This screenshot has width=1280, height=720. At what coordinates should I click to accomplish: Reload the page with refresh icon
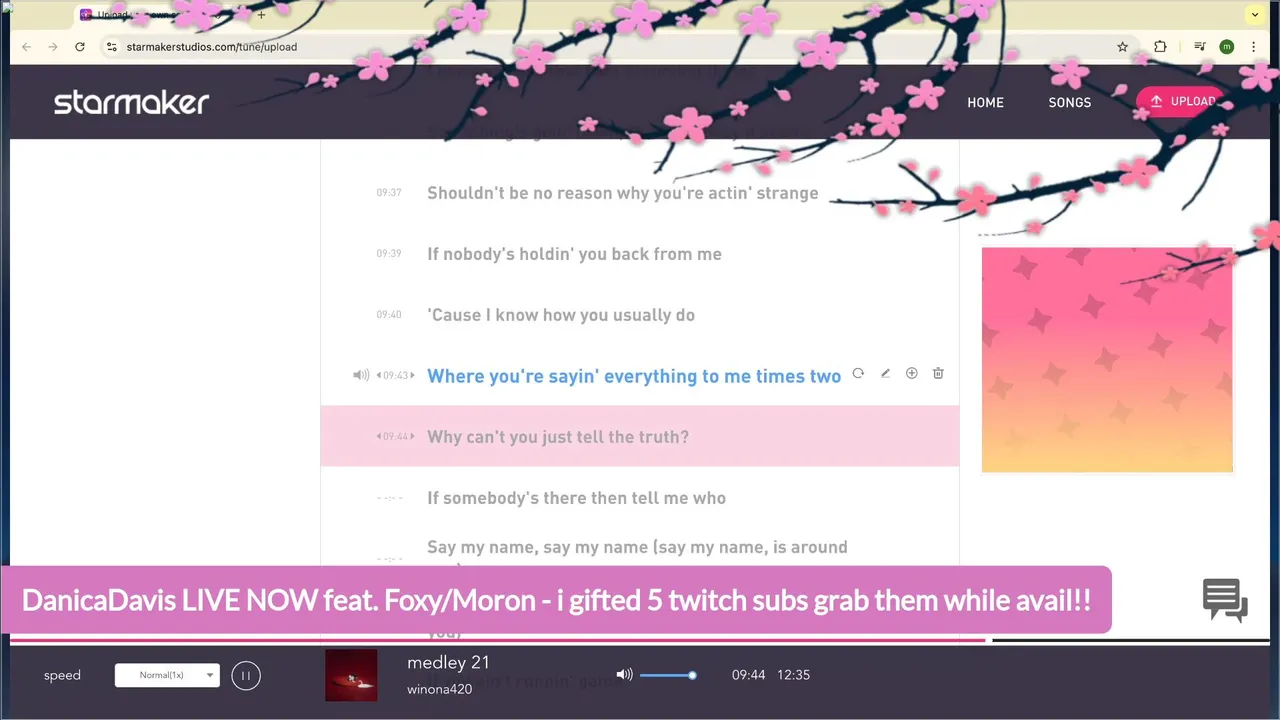[x=80, y=47]
